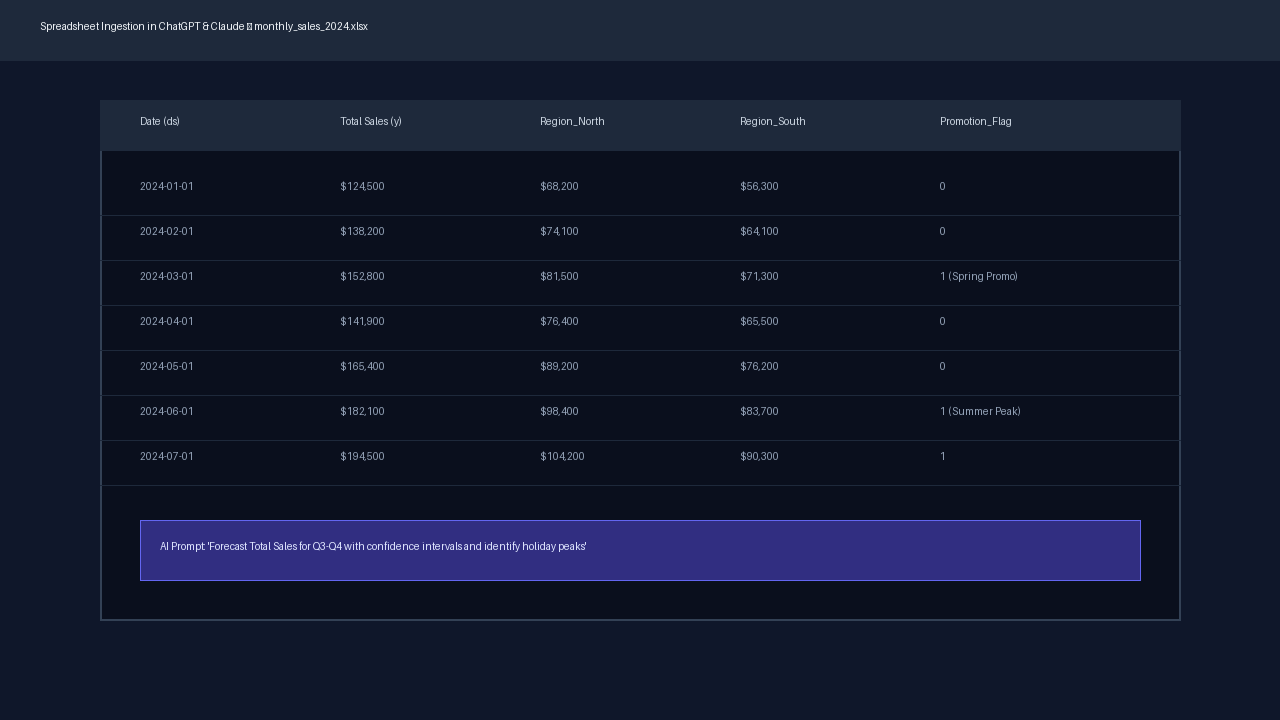
Task: Click the Promotion_Flag cell in the 2024-07-01 row
Action: (942, 456)
